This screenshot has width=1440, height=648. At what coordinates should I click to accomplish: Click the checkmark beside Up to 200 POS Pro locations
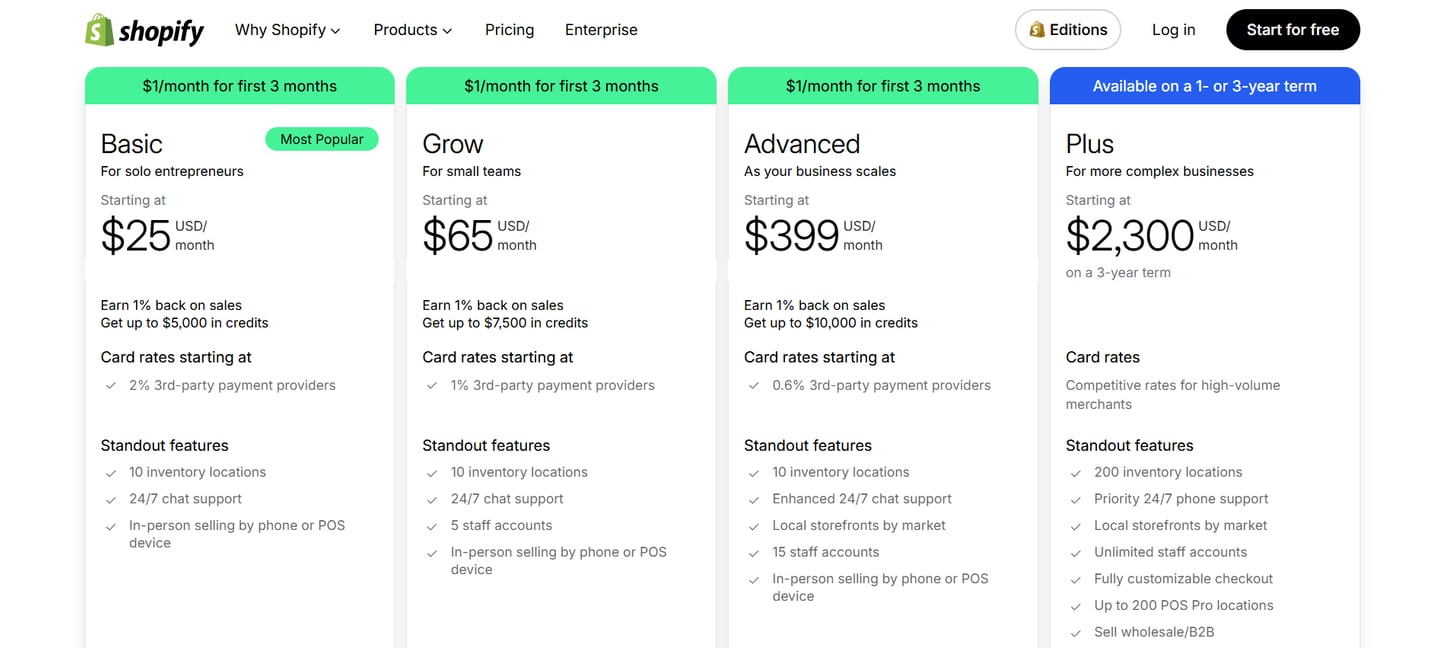coord(1075,605)
